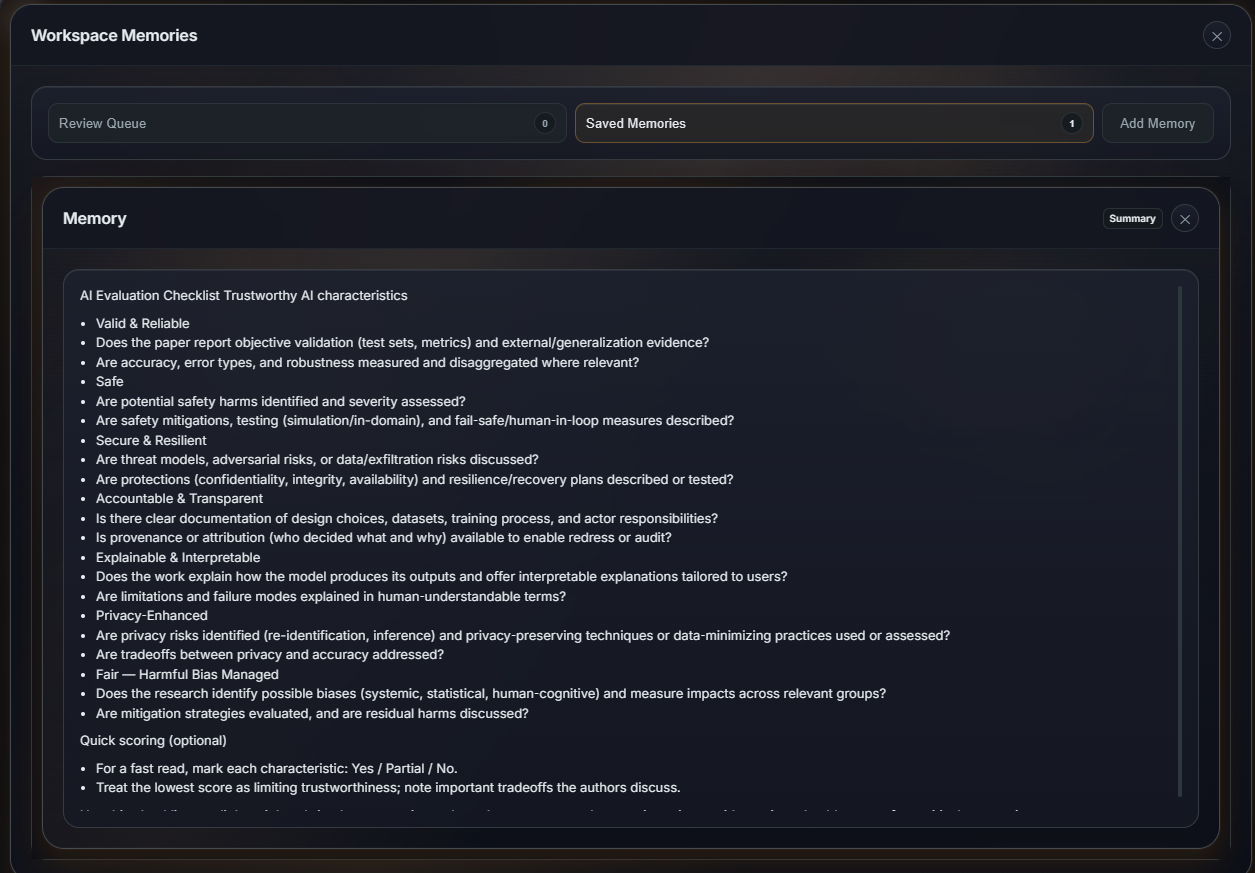Click the Accountable & Transparent bullet

pos(179,499)
